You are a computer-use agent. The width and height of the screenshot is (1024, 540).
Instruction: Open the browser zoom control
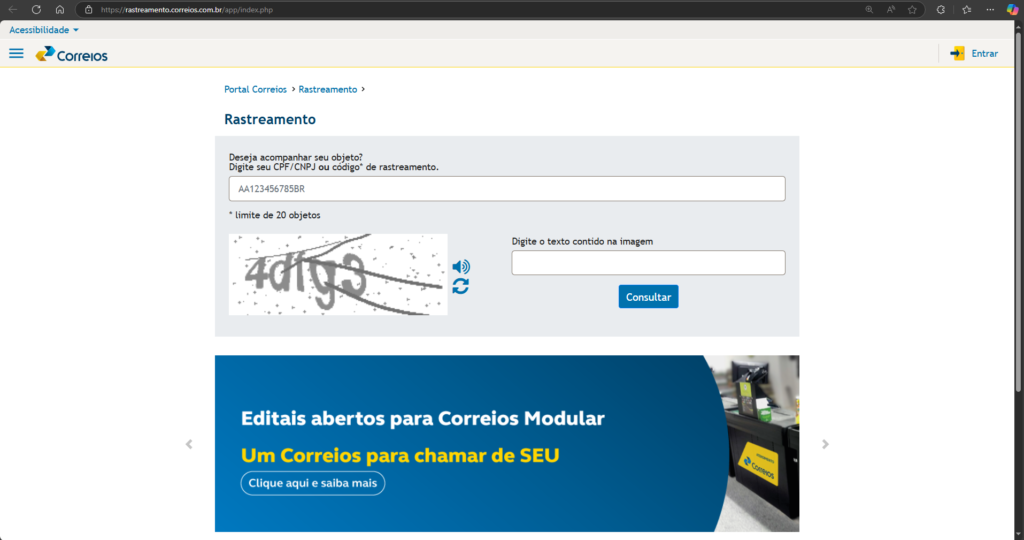coord(869,10)
